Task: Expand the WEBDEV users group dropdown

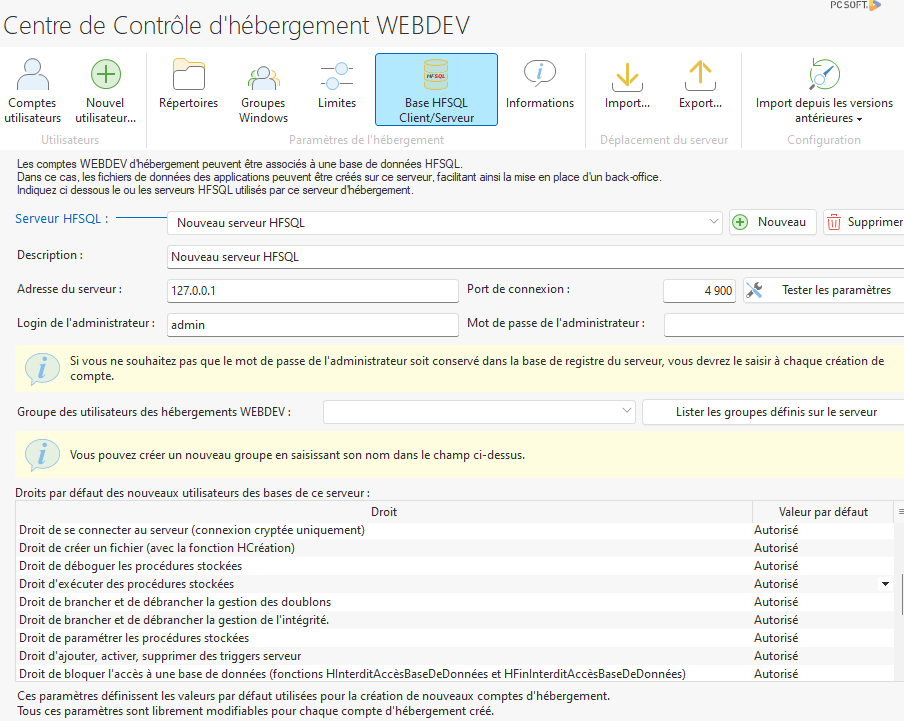Action: [626, 411]
